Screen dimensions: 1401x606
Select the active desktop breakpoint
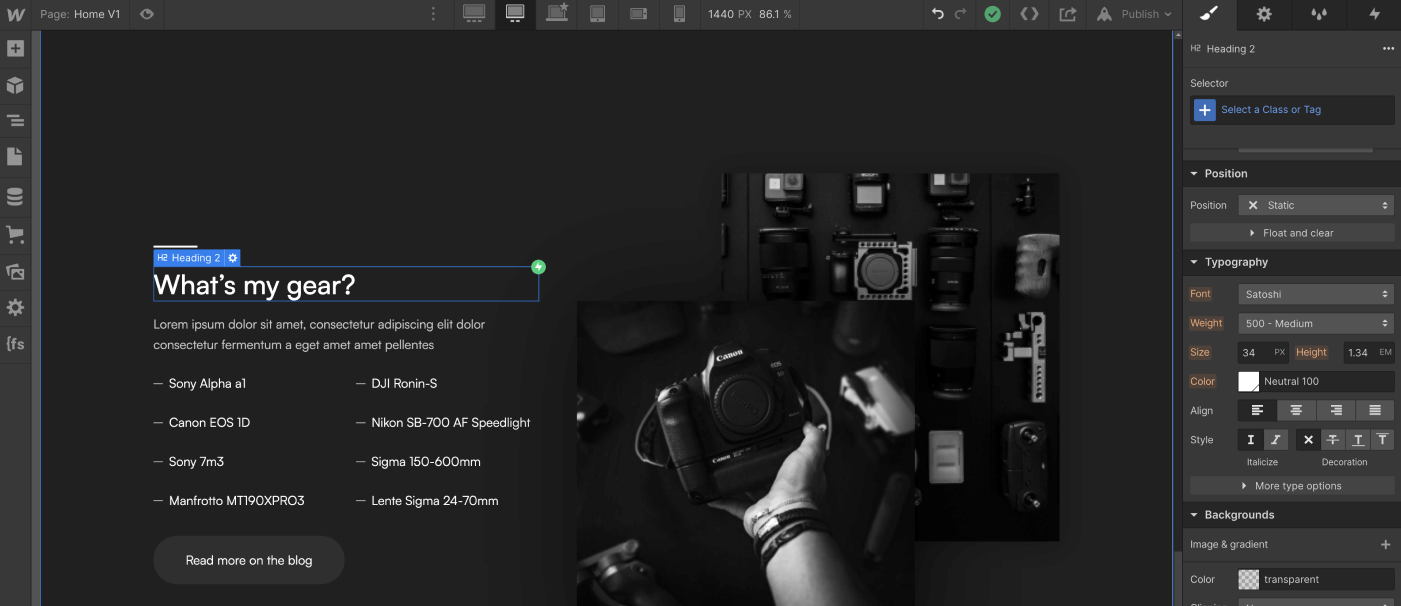(515, 14)
